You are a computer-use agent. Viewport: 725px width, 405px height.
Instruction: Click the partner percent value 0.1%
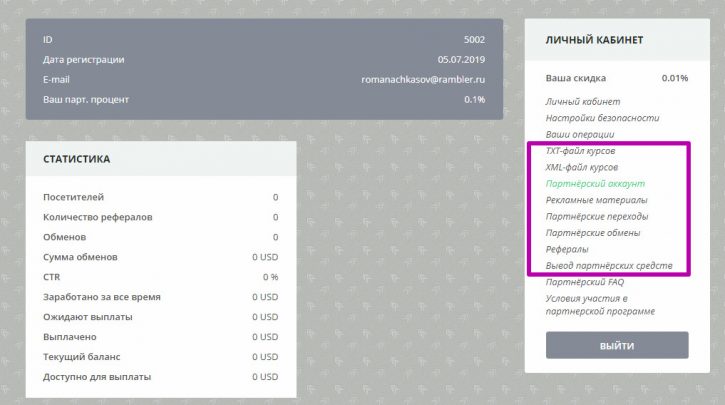(474, 99)
